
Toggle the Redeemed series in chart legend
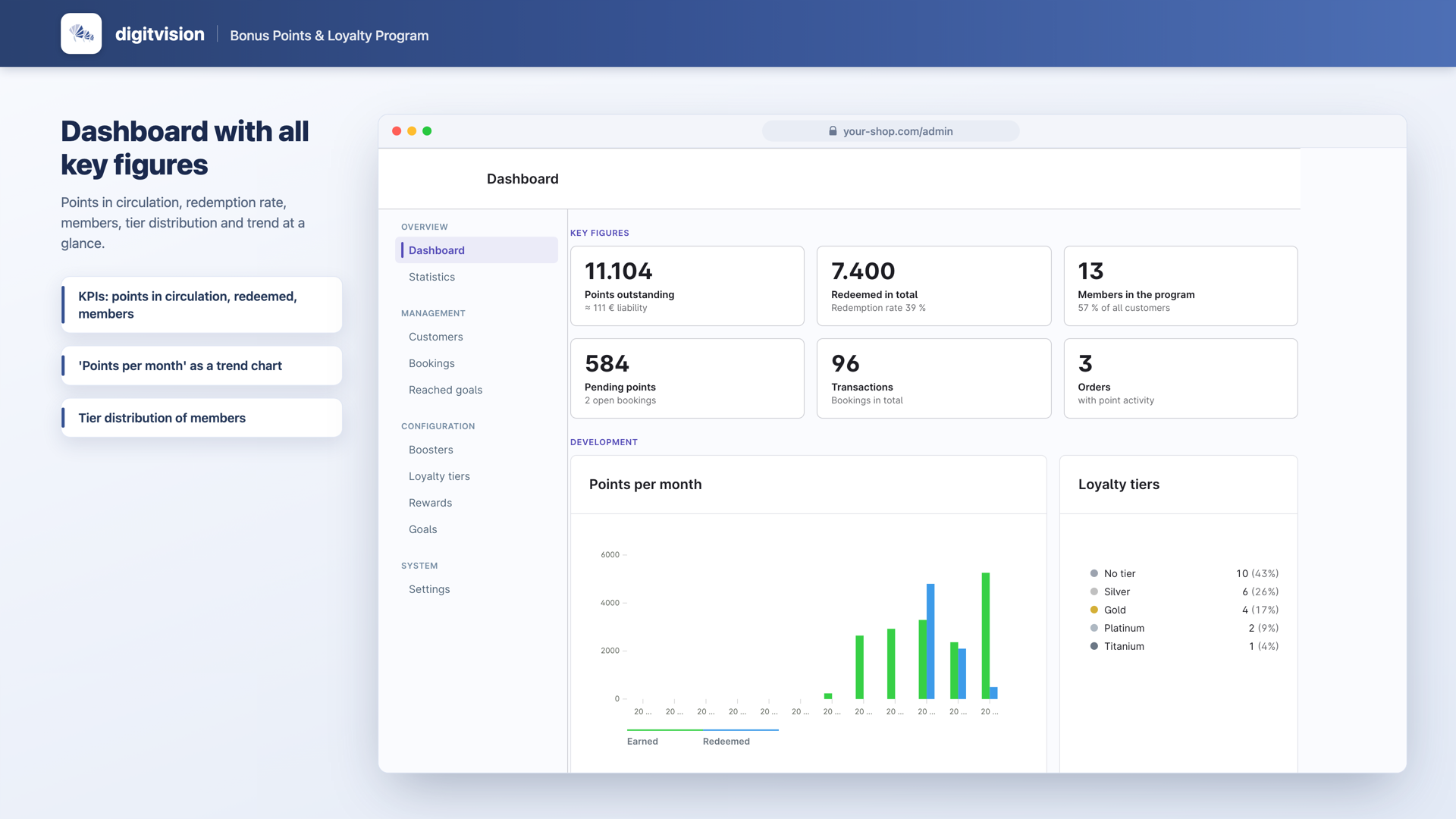click(726, 741)
